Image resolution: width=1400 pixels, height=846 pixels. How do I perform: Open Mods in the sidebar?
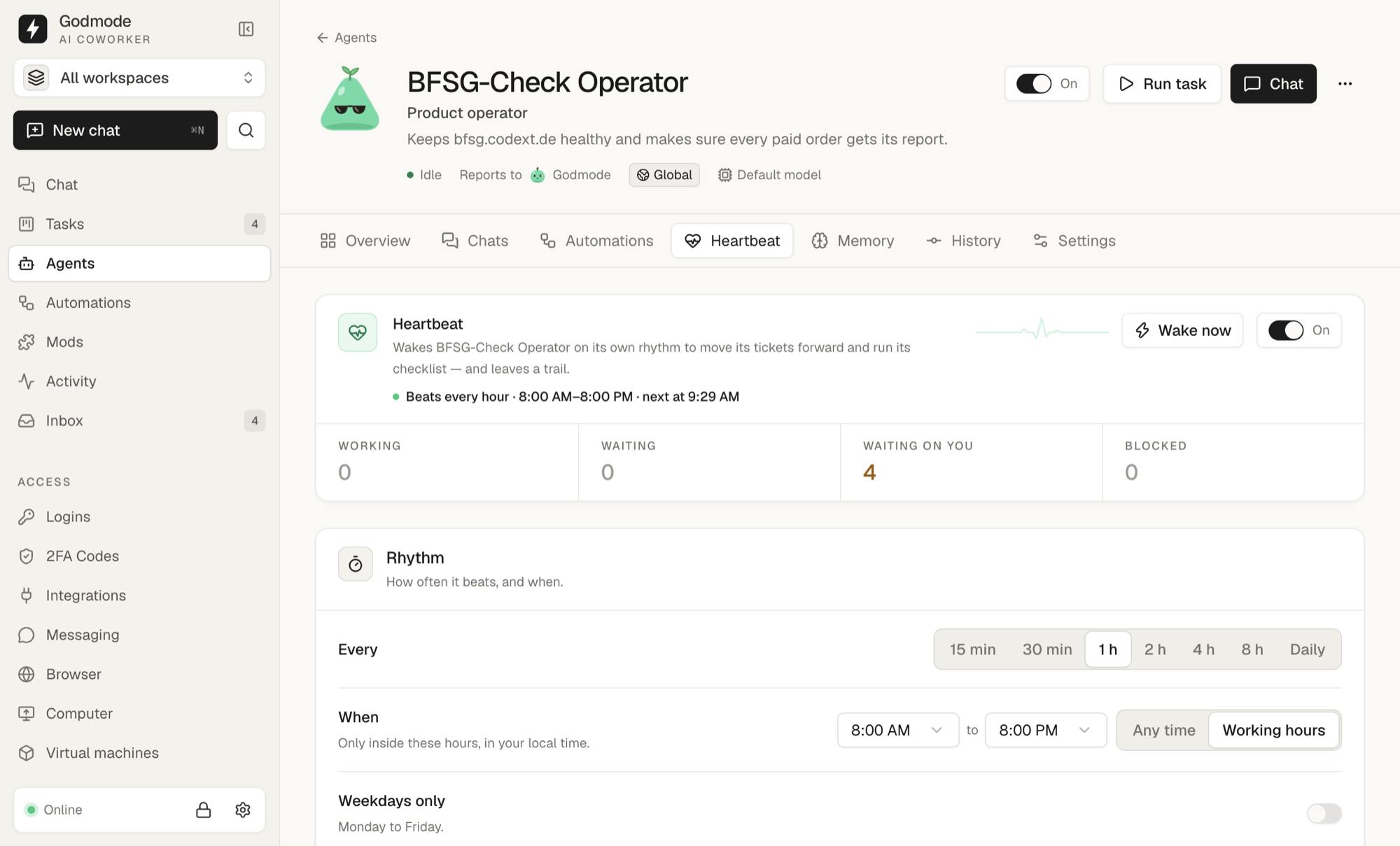pos(139,342)
